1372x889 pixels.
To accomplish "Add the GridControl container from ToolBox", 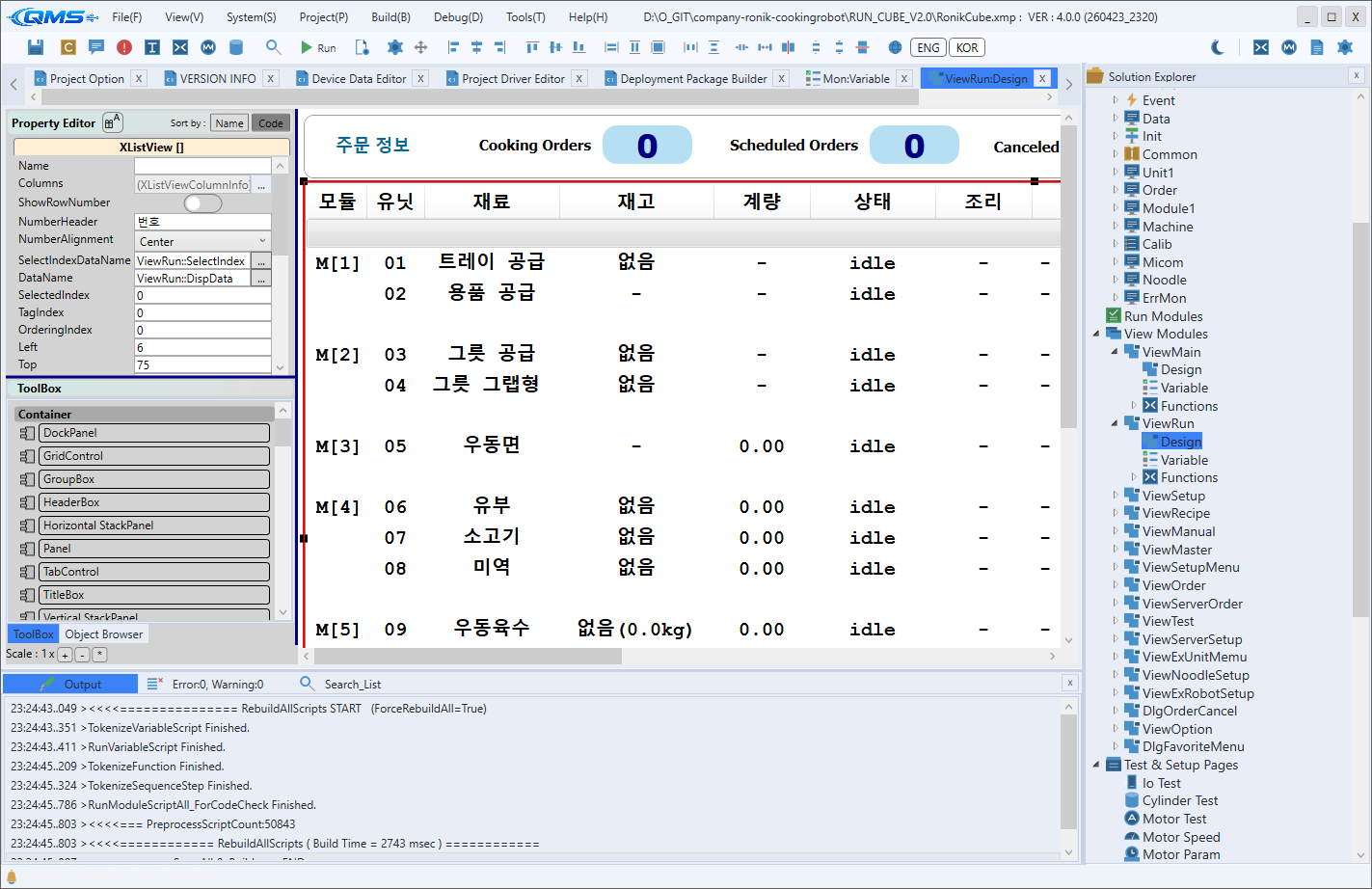I will (153, 456).
